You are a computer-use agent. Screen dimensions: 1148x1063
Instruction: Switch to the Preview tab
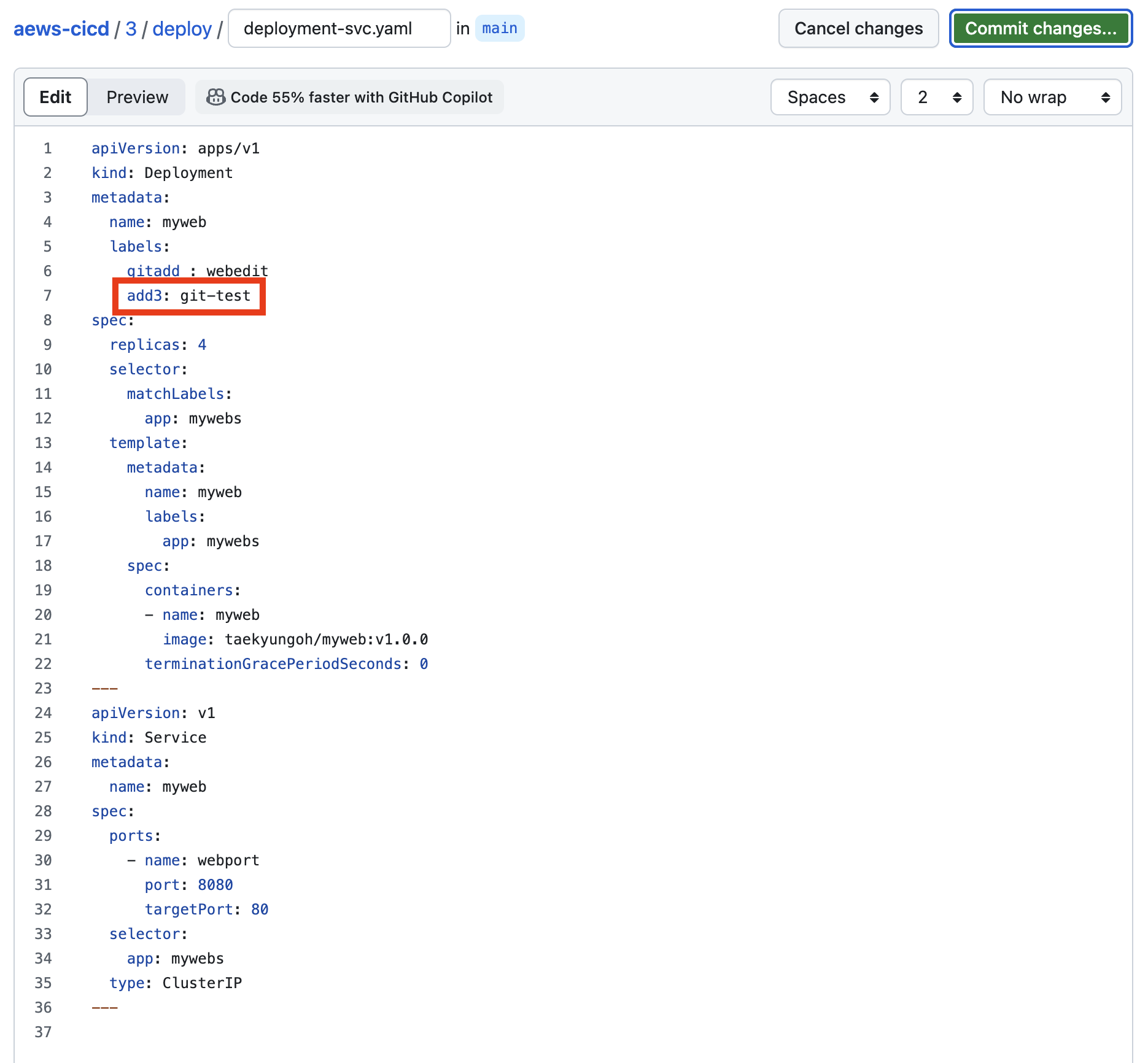[137, 97]
